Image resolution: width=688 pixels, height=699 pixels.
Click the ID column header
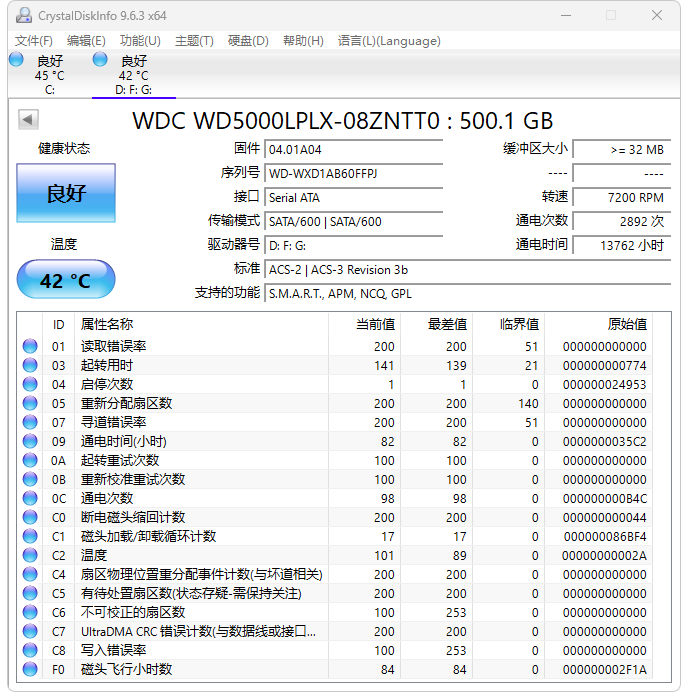(58, 324)
